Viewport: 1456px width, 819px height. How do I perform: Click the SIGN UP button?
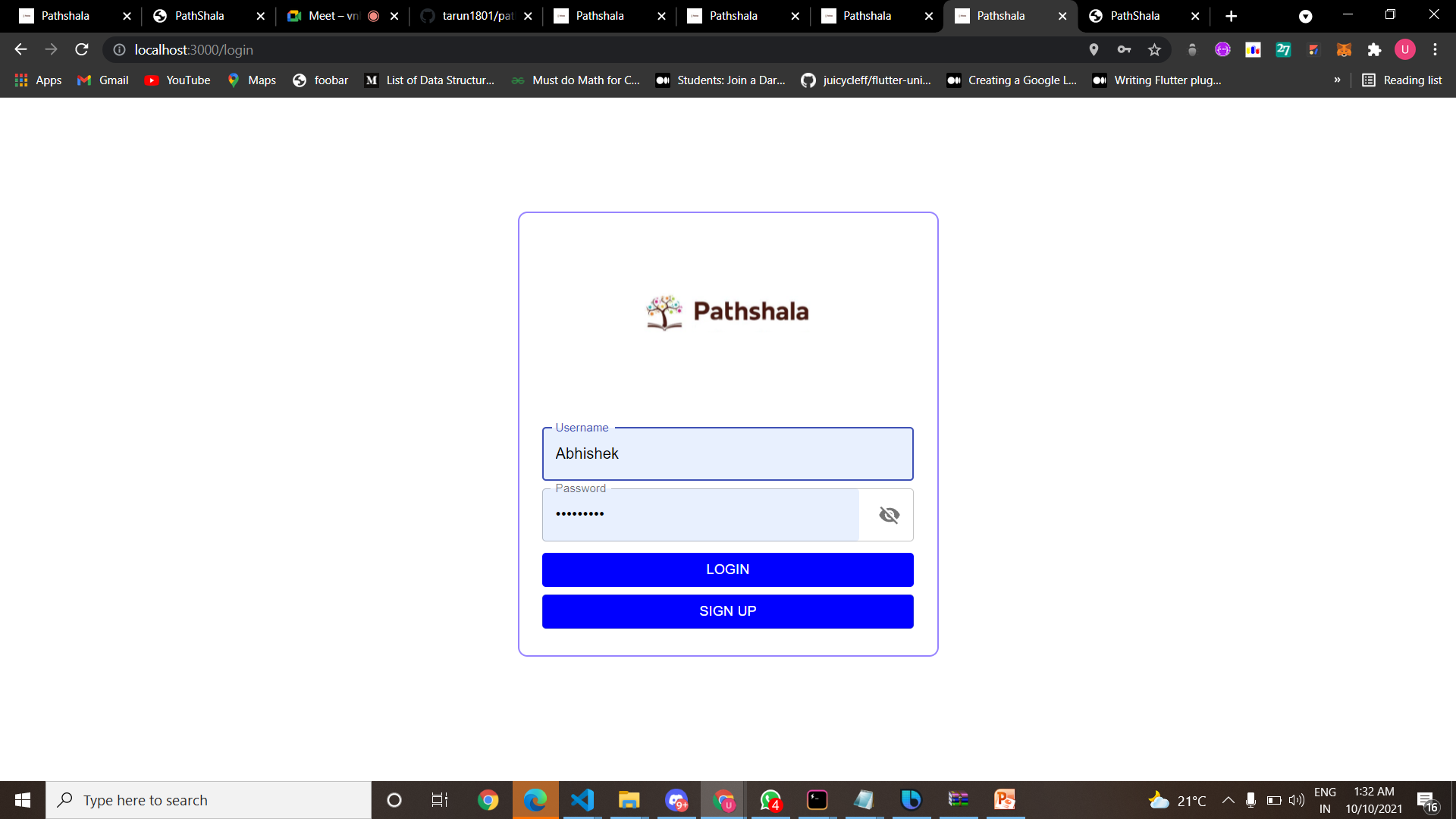point(727,611)
